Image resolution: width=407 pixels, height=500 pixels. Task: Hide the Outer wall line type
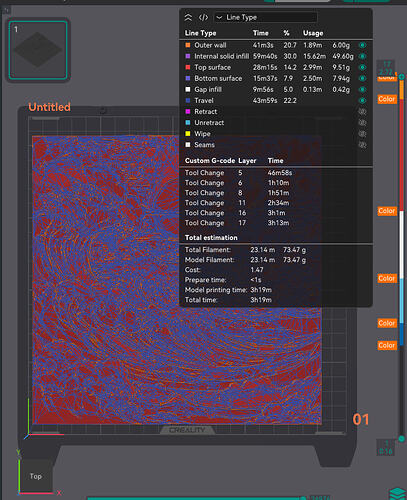tap(362, 45)
